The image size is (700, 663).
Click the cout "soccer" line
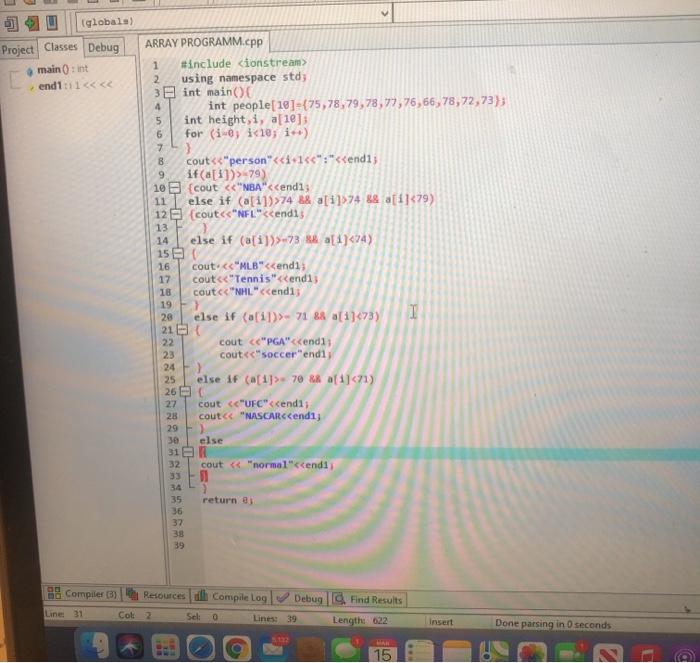tap(275, 354)
